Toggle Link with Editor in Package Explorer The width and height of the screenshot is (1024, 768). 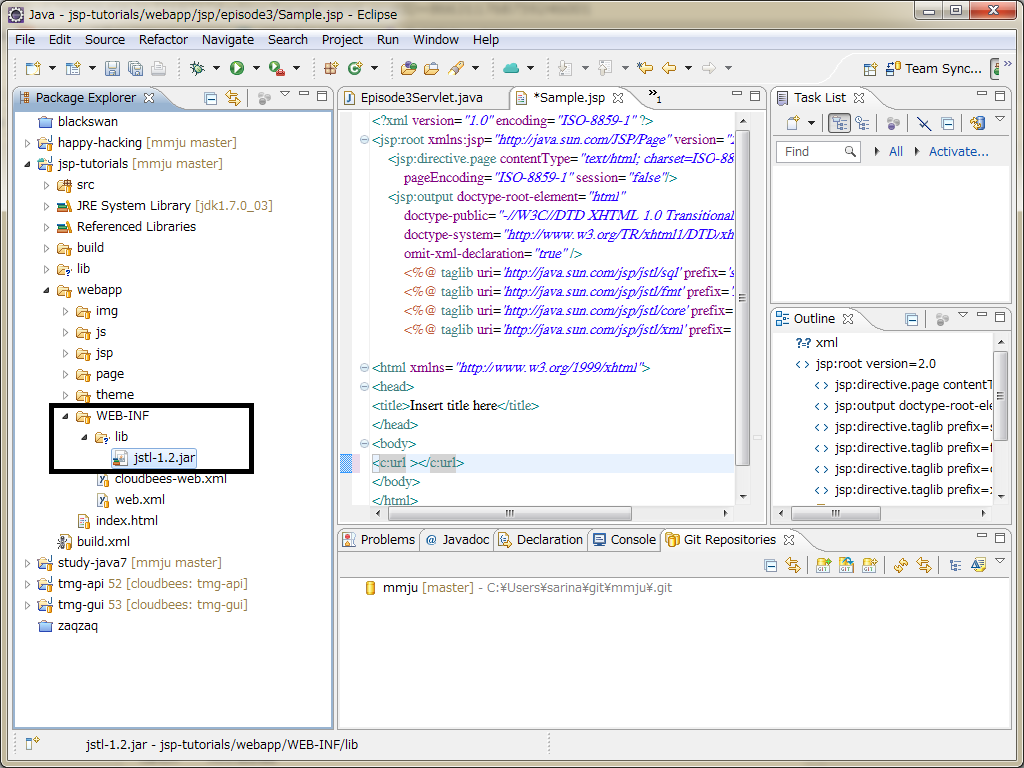[x=233, y=97]
